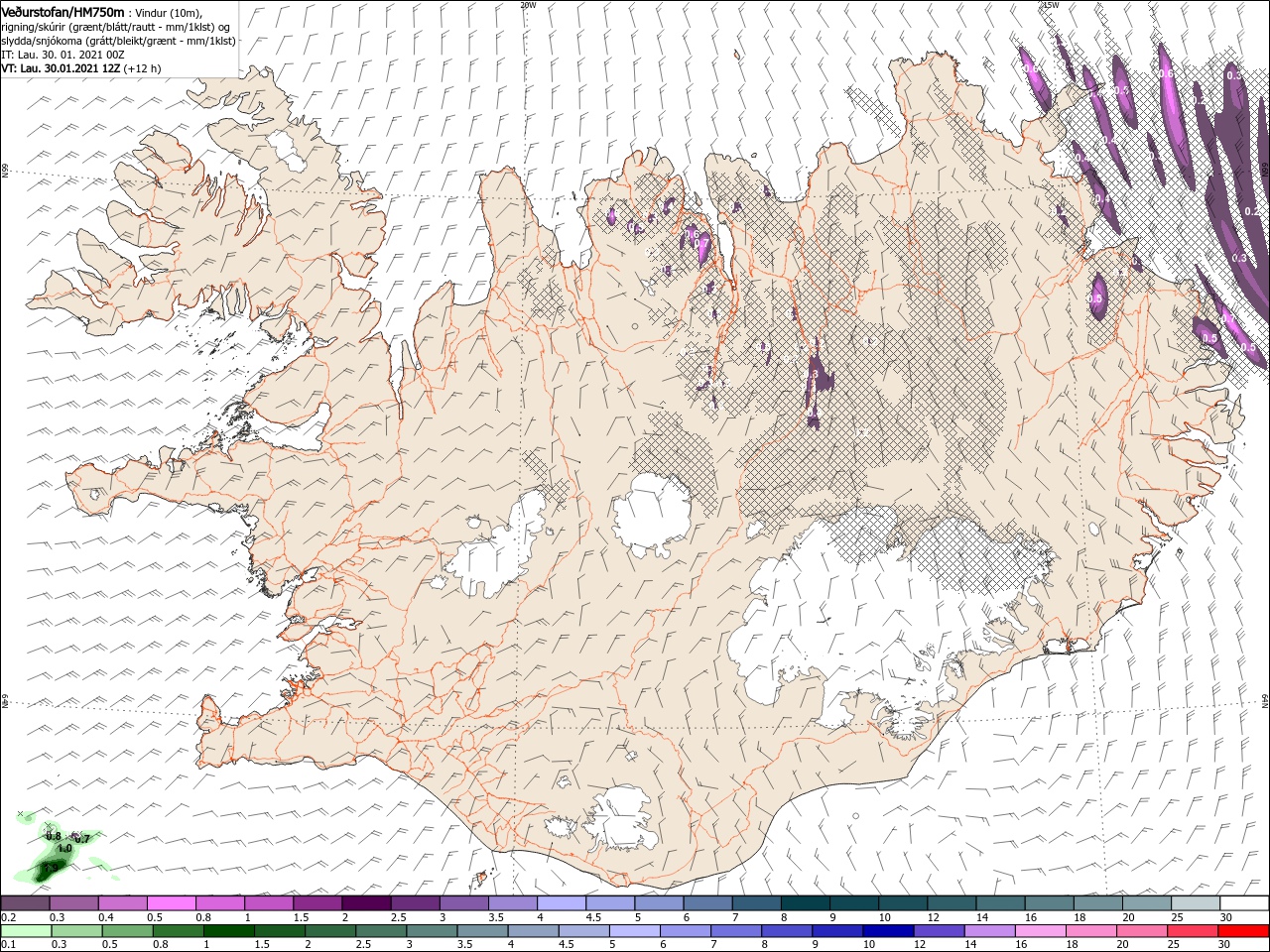Pick the deep blue rain swatch for 10–12 mm
Image resolution: width=1270 pixels, height=952 pixels.
tap(886, 931)
